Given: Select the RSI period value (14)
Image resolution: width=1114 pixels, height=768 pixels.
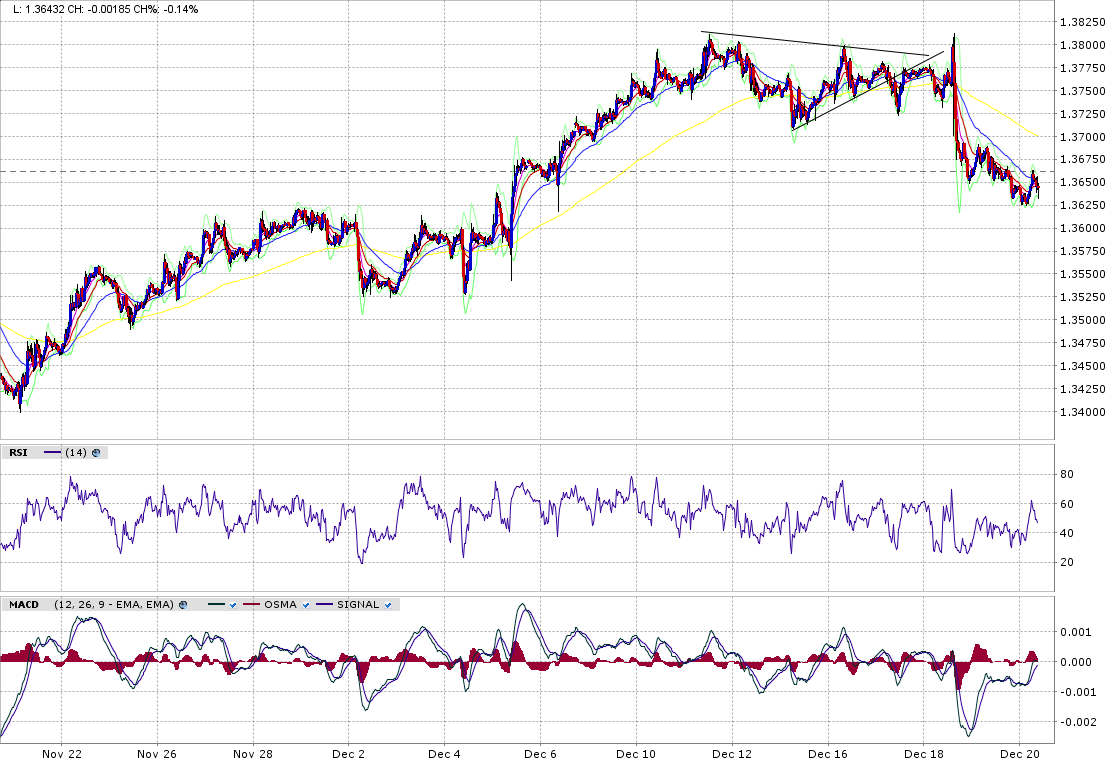Looking at the screenshot, I should 75,453.
